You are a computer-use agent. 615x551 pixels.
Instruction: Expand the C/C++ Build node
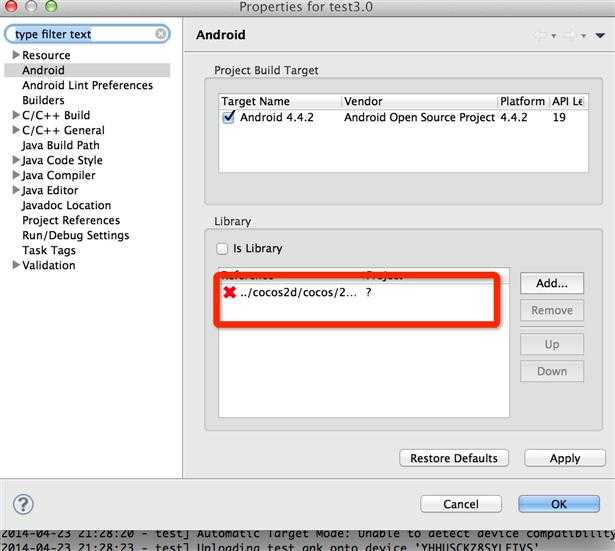coord(16,115)
